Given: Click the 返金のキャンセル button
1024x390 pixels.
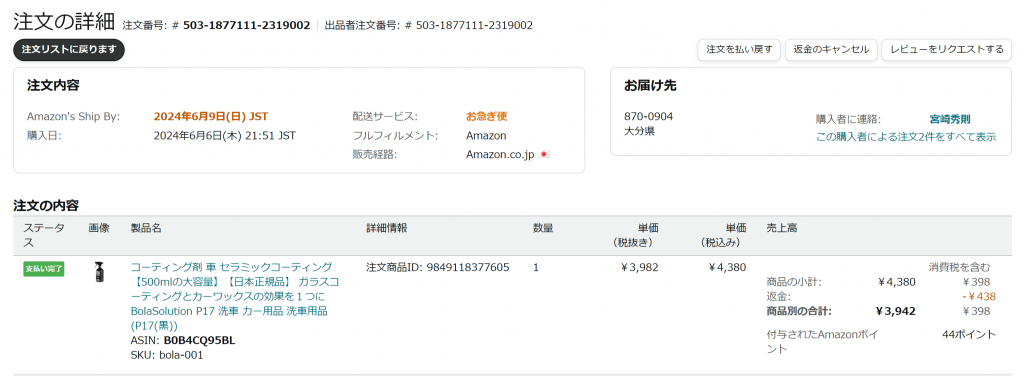Looking at the screenshot, I should (831, 50).
